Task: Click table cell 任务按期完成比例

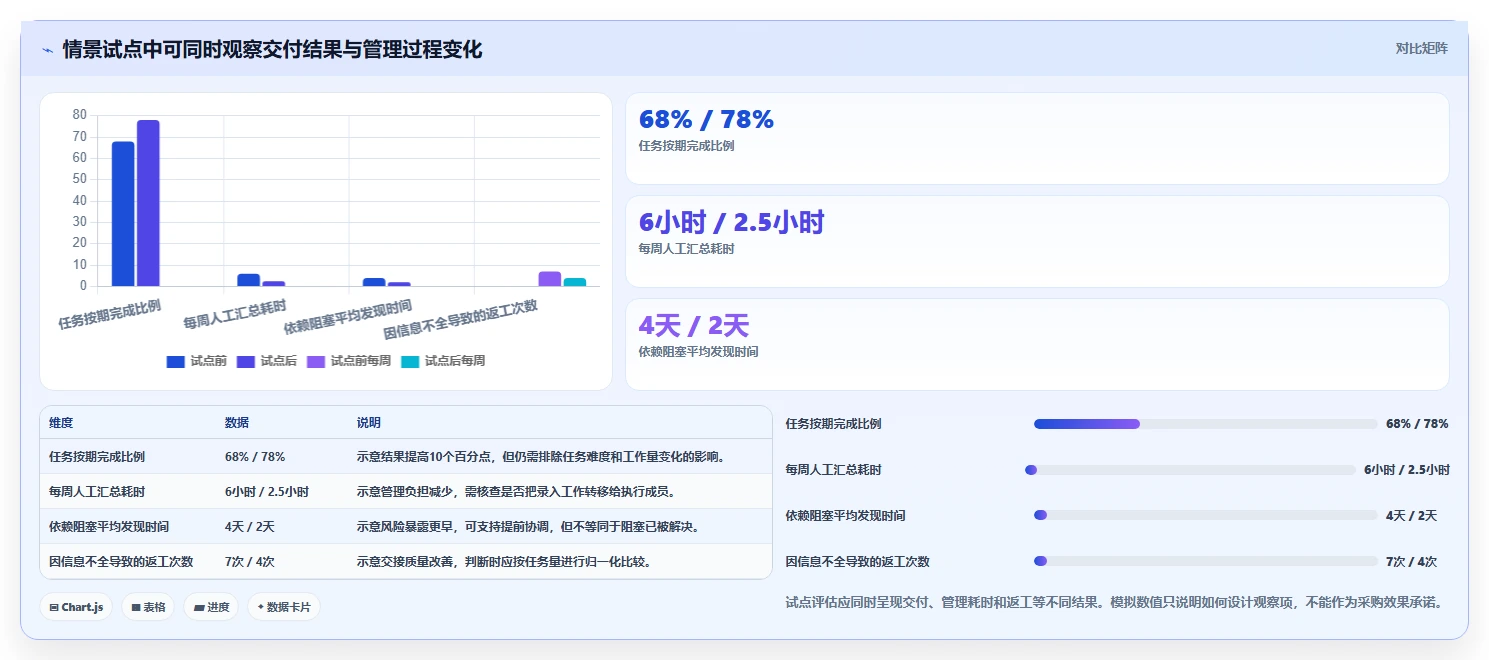Action: point(97,457)
